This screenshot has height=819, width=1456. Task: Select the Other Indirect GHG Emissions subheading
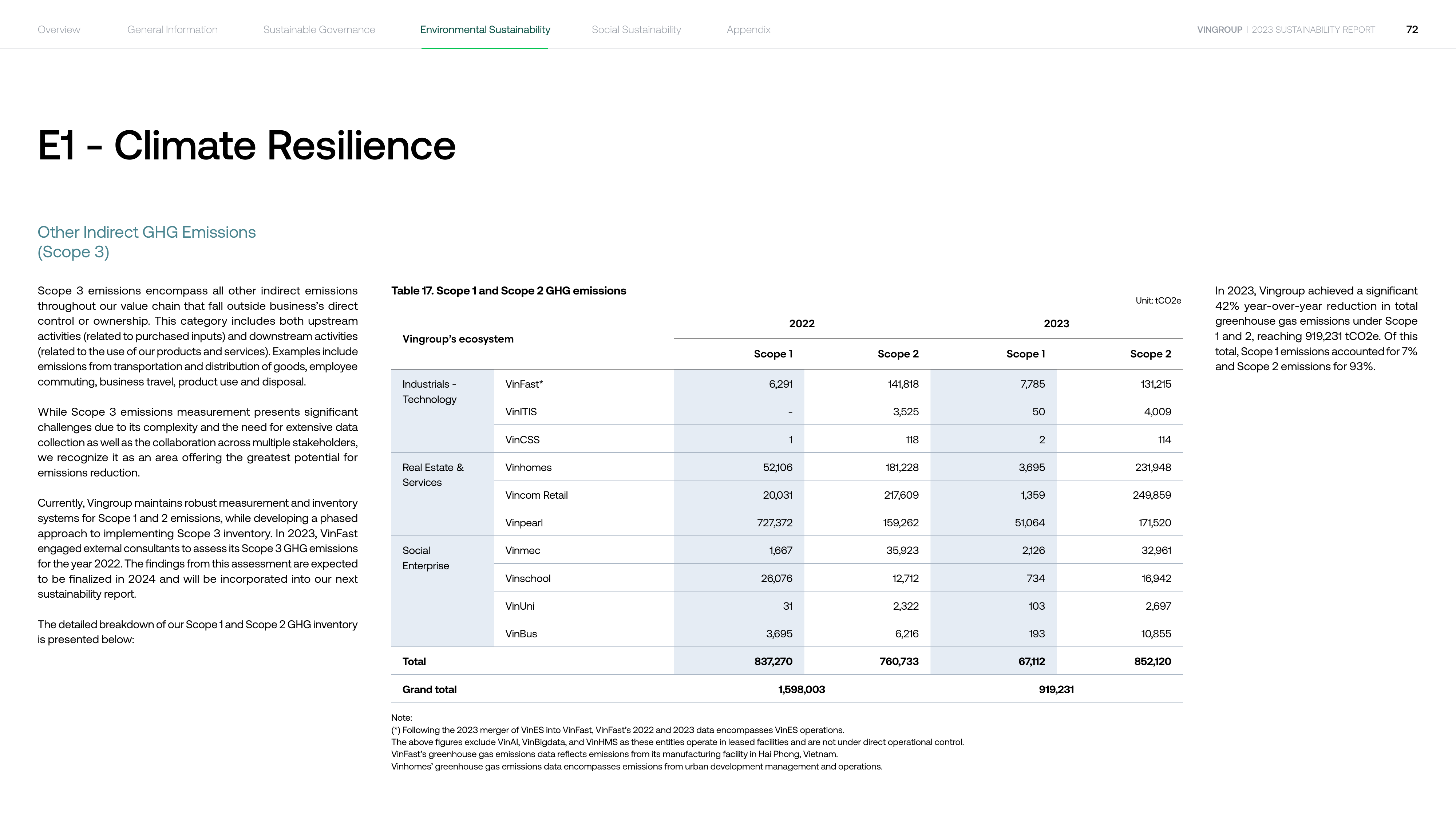(146, 242)
